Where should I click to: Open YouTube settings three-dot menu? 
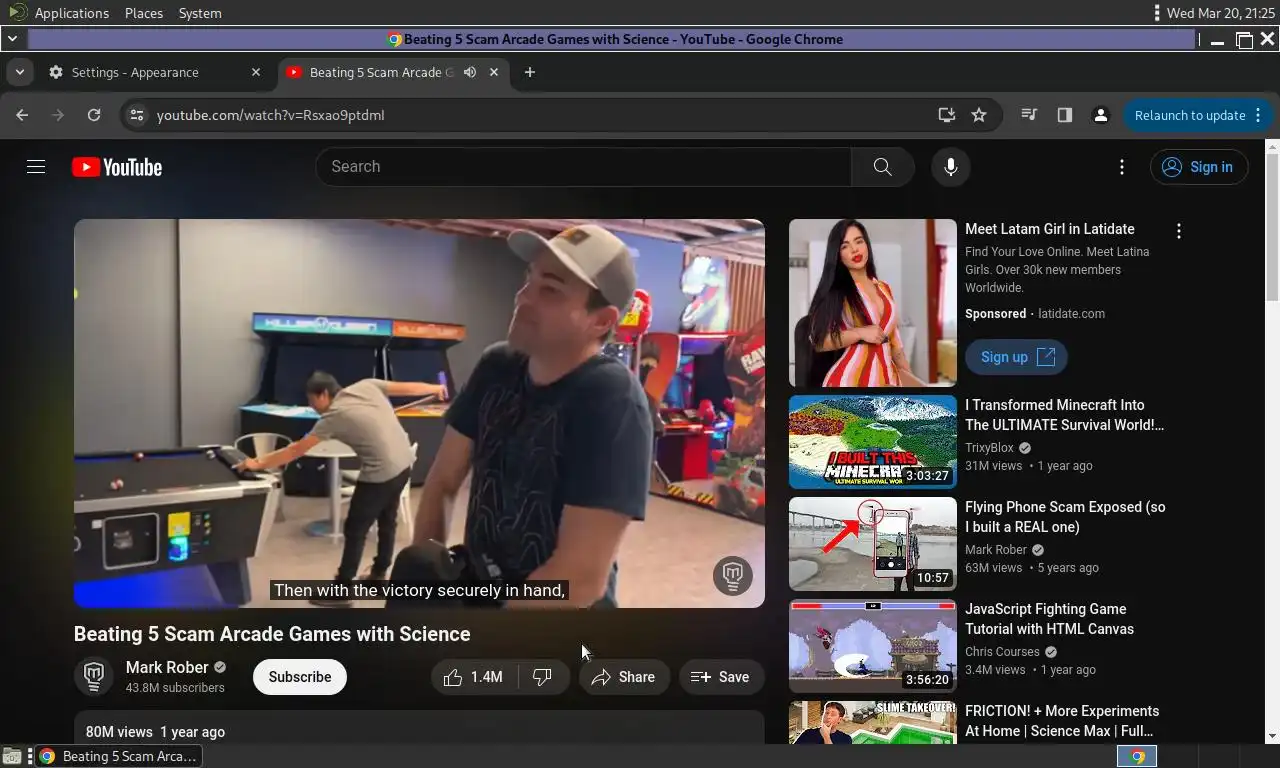click(x=1122, y=167)
